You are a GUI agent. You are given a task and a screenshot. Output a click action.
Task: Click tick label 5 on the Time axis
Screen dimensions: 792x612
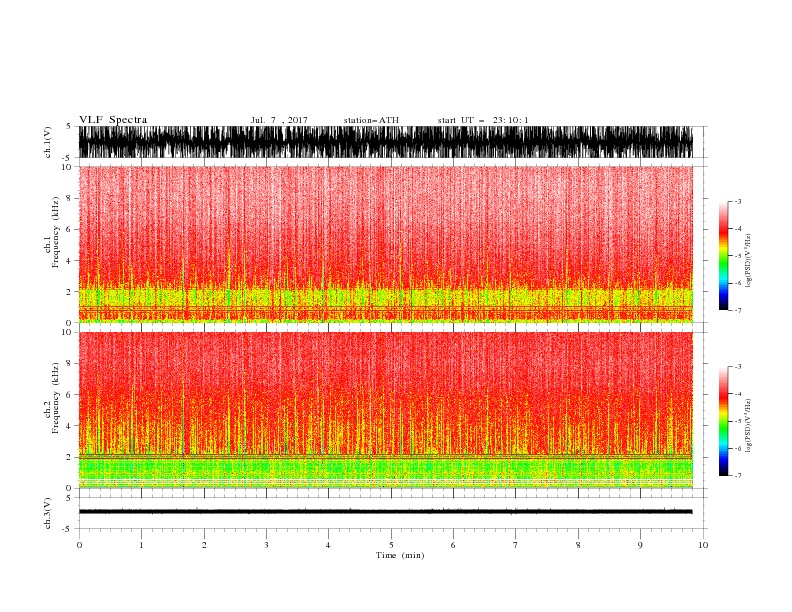click(391, 545)
